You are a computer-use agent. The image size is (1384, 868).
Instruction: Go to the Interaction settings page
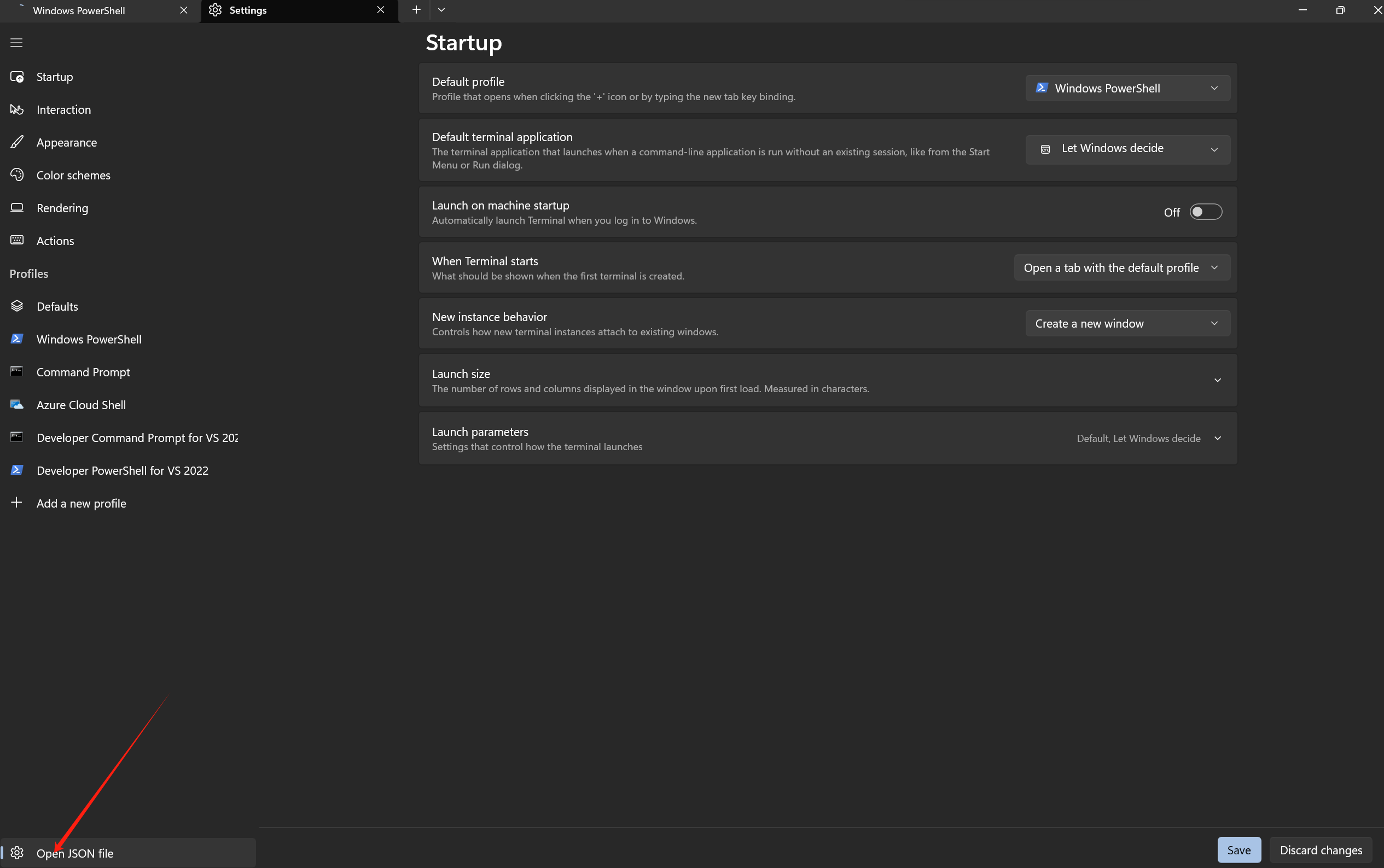click(128, 109)
